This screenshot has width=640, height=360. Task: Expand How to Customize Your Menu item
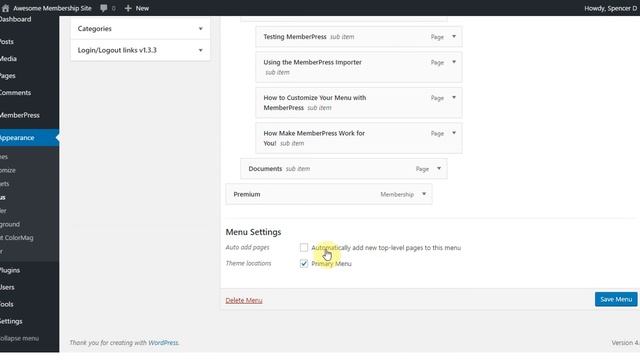point(453,98)
